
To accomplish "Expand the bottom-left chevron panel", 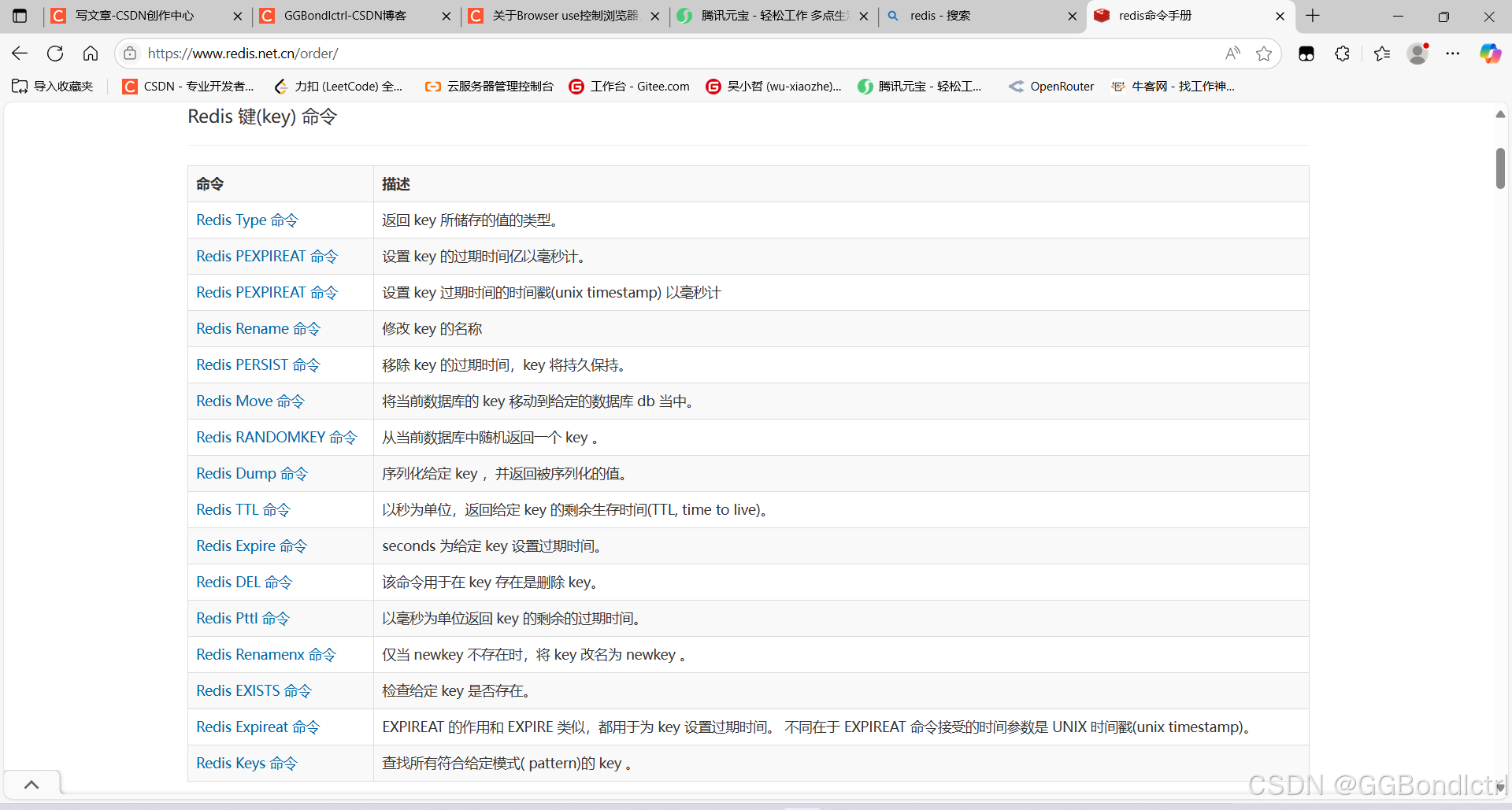I will 31,784.
